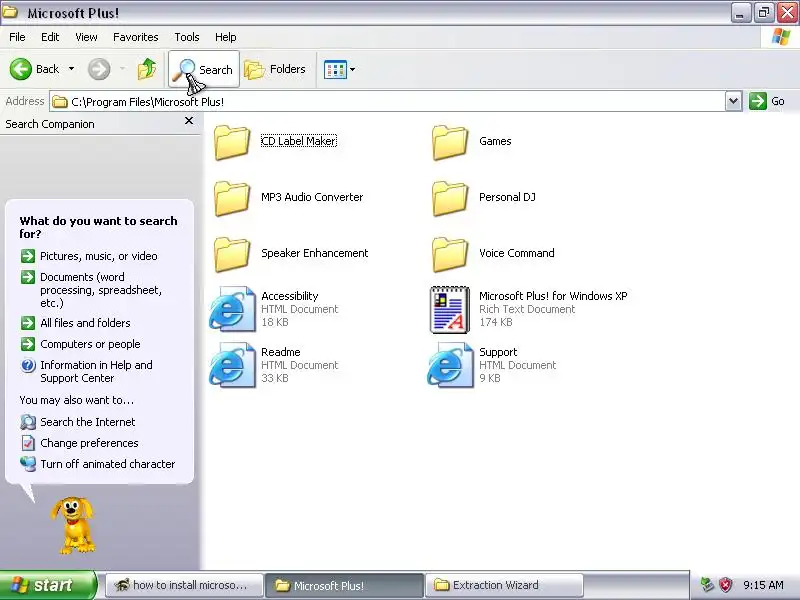Select the Microsoft Plus! Rich Text document icon
Viewport: 800px width, 600px height.
point(450,310)
